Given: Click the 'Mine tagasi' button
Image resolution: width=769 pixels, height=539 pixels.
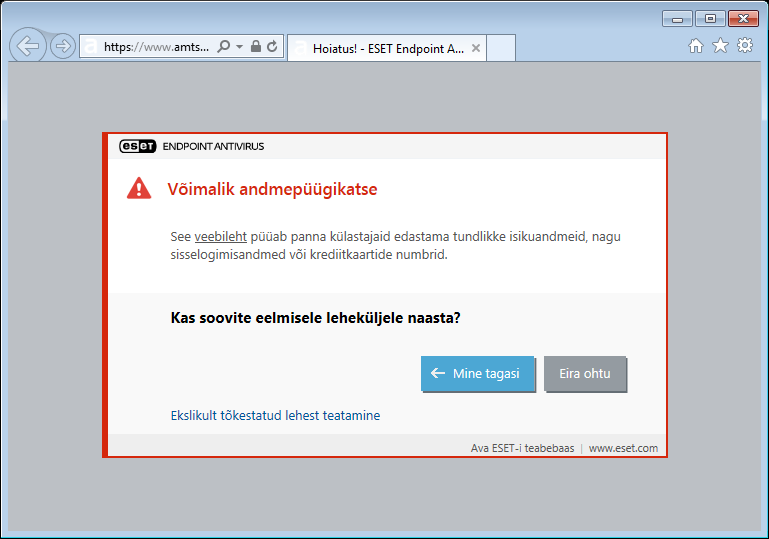Looking at the screenshot, I should [x=477, y=374].
